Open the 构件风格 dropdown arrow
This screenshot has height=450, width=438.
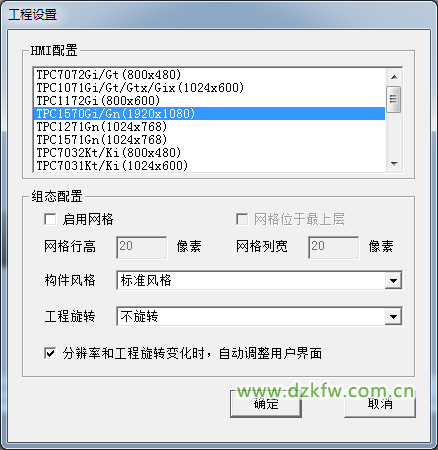click(x=393, y=281)
